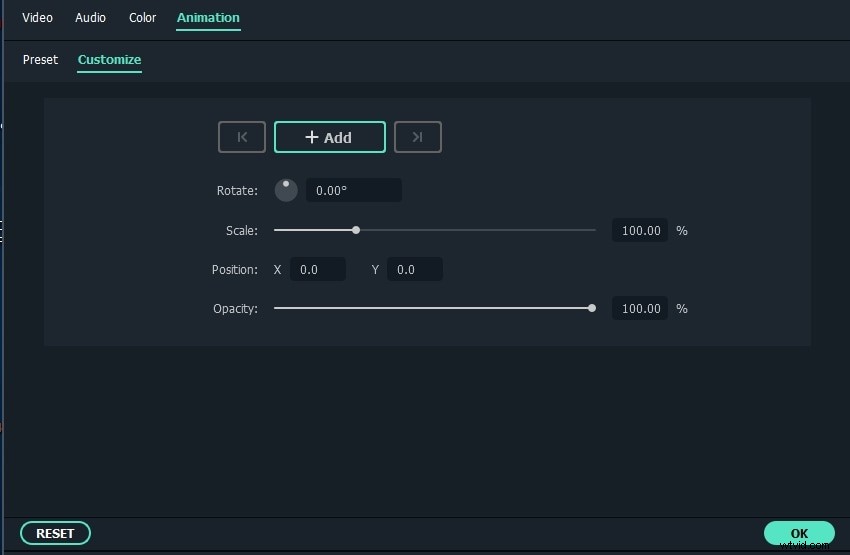Click the Rotate label
This screenshot has width=850, height=555.
tap(237, 191)
